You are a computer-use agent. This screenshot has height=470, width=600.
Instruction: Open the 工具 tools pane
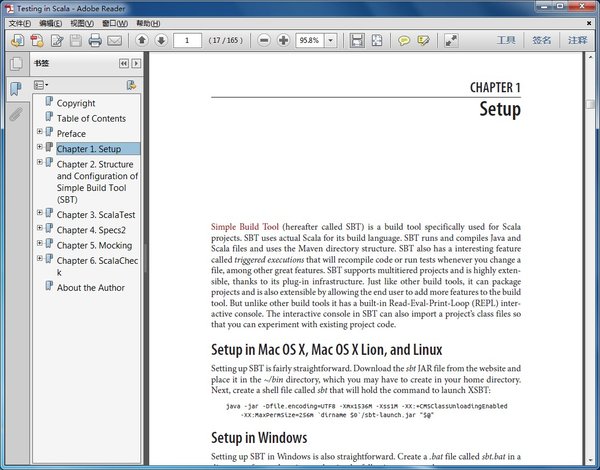coord(505,40)
